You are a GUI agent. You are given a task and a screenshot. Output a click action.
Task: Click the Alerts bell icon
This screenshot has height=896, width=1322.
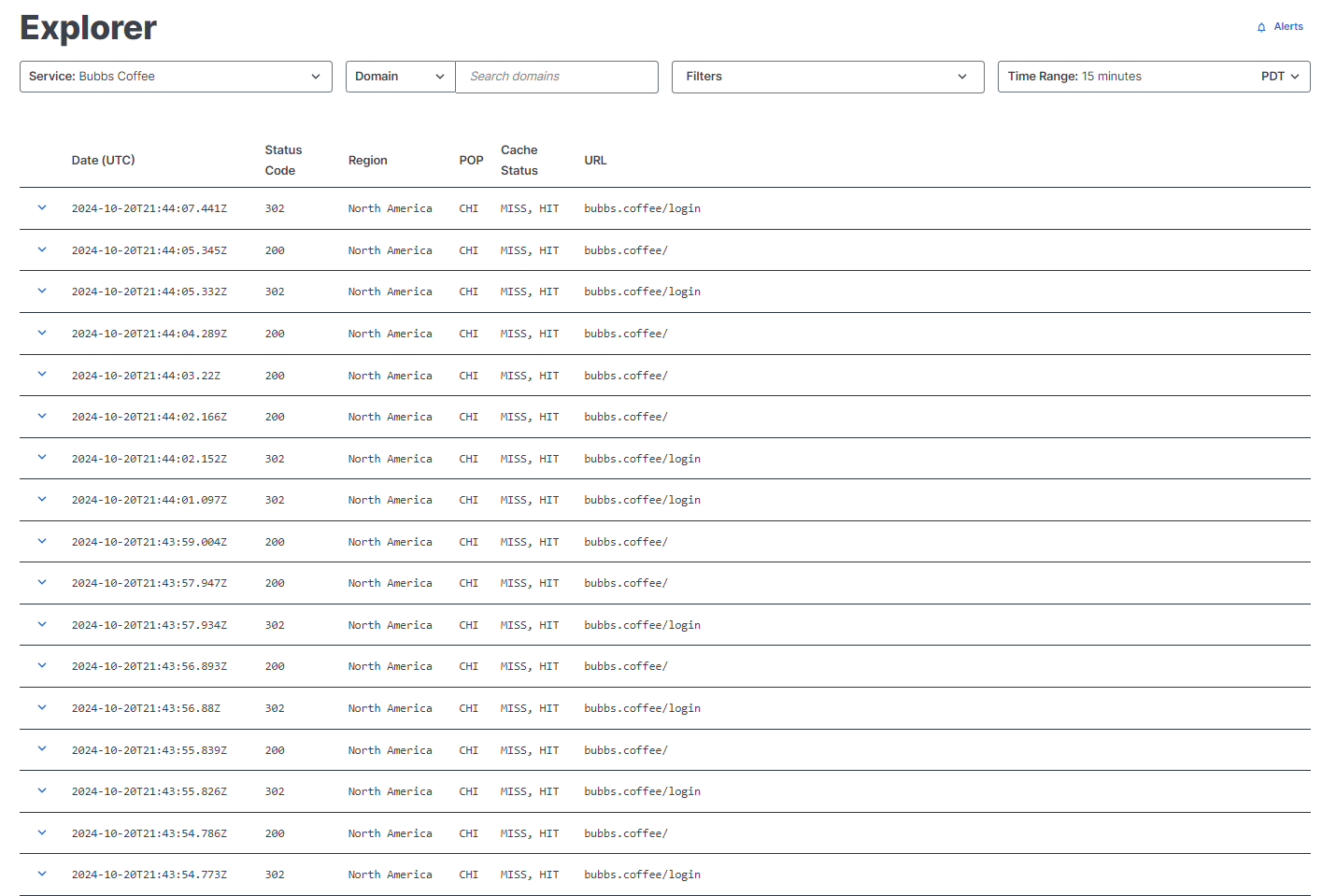[1260, 26]
